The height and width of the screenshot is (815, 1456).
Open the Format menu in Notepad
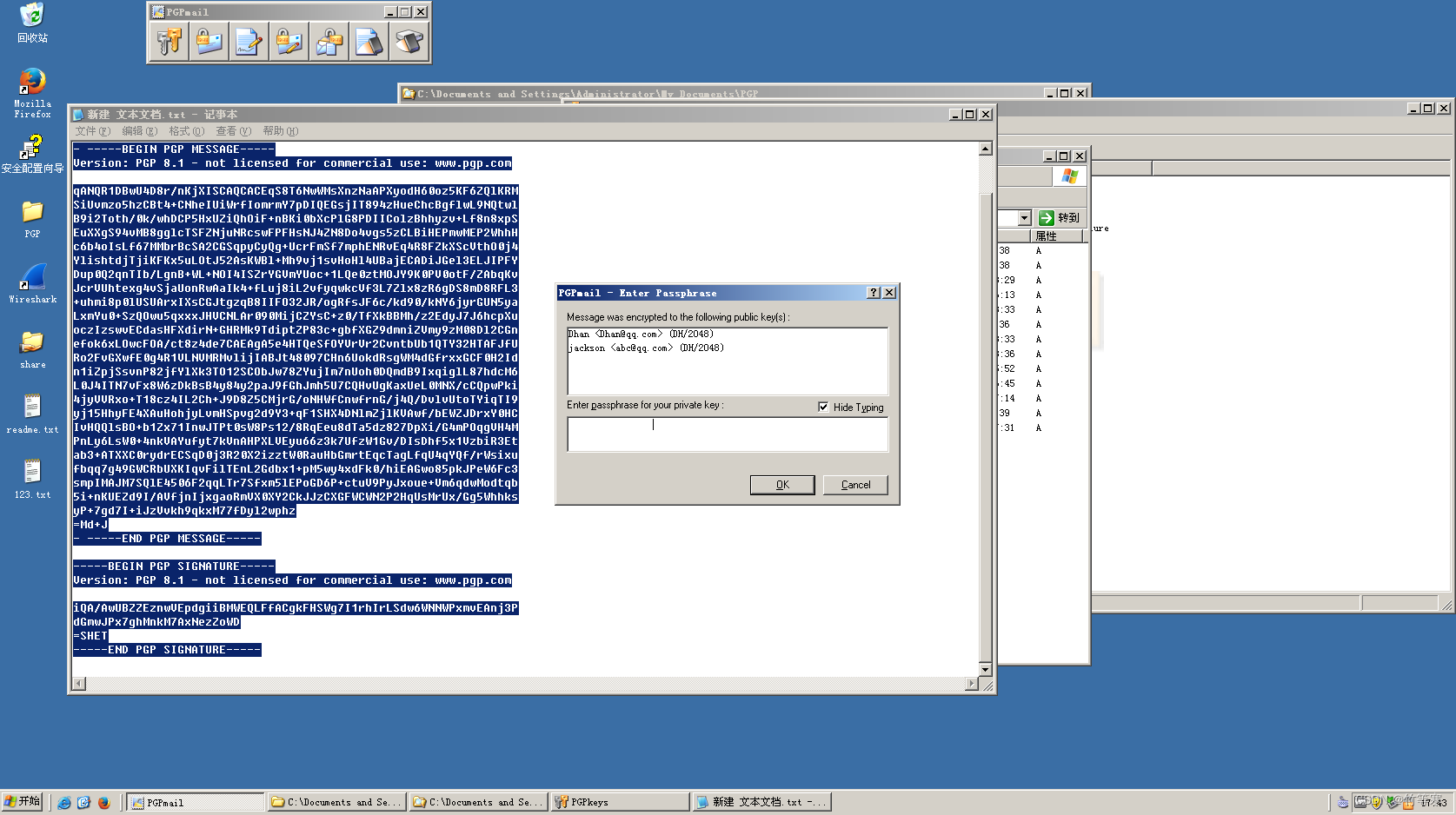(x=187, y=131)
